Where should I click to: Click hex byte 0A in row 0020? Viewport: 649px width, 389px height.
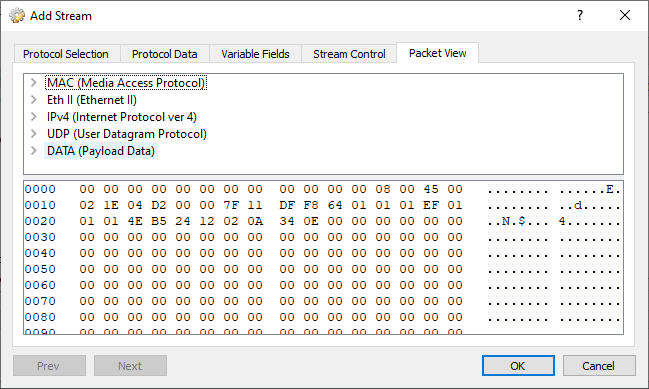pos(255,221)
